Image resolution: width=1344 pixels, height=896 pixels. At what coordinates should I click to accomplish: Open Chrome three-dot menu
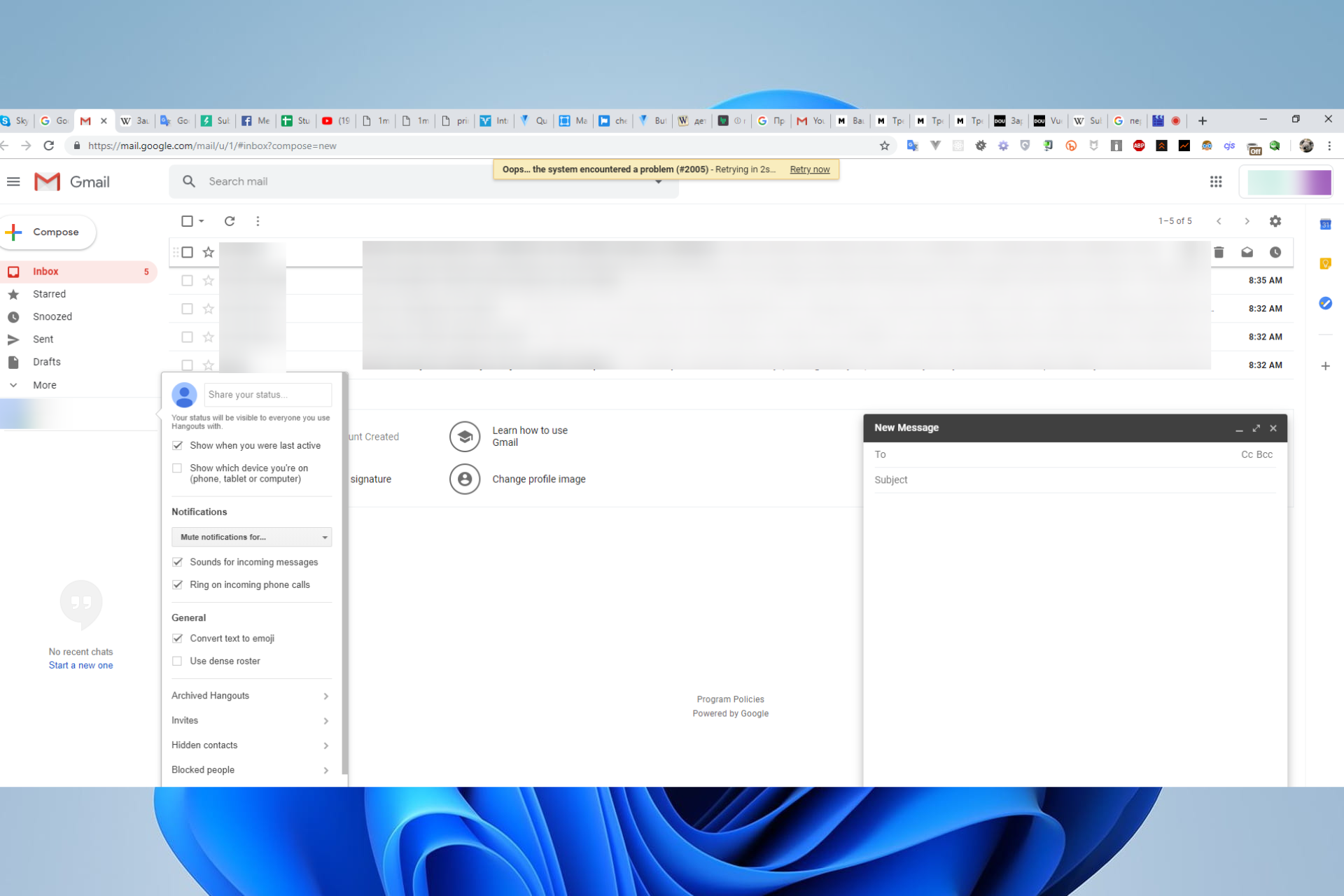tap(1329, 146)
